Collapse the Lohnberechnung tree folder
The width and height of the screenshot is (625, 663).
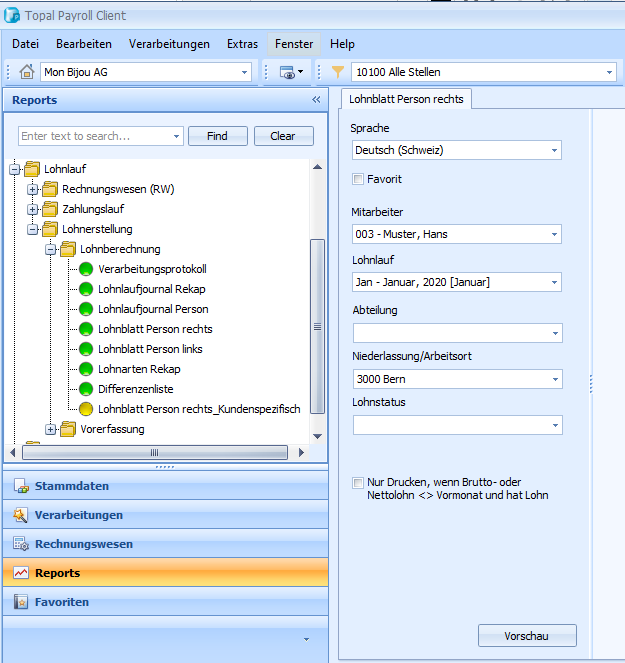(x=51, y=249)
